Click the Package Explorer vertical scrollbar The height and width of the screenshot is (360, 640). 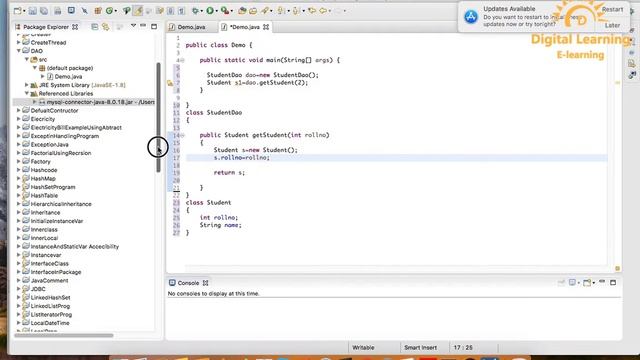[x=158, y=118]
